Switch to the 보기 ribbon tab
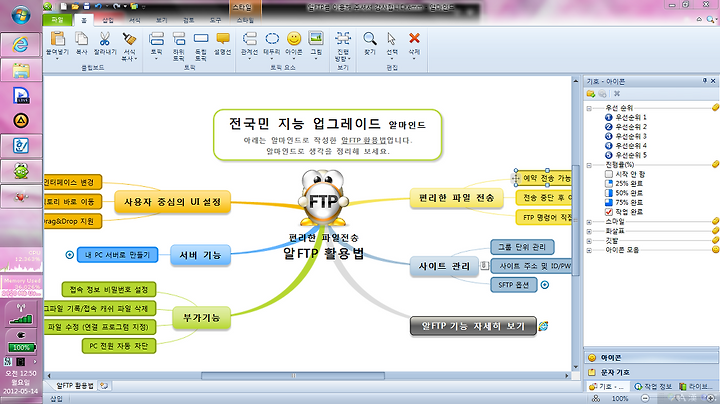The image size is (720, 404). pyautogui.click(x=162, y=20)
